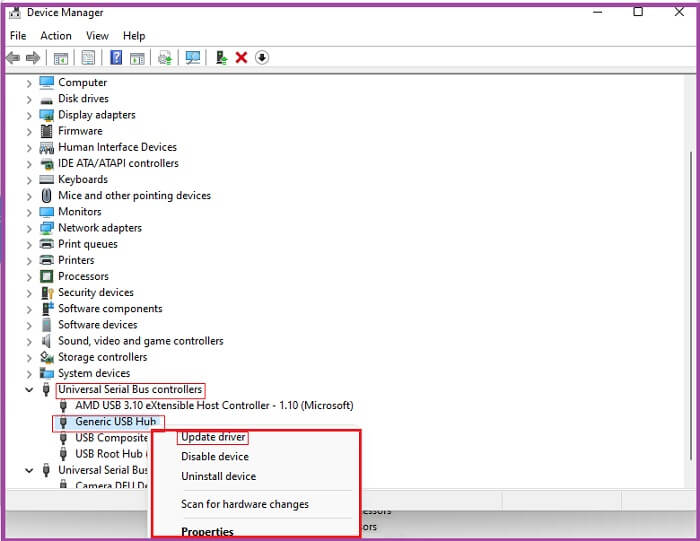Click the Human Interface Devices icon
The image size is (700, 541).
coord(46,147)
